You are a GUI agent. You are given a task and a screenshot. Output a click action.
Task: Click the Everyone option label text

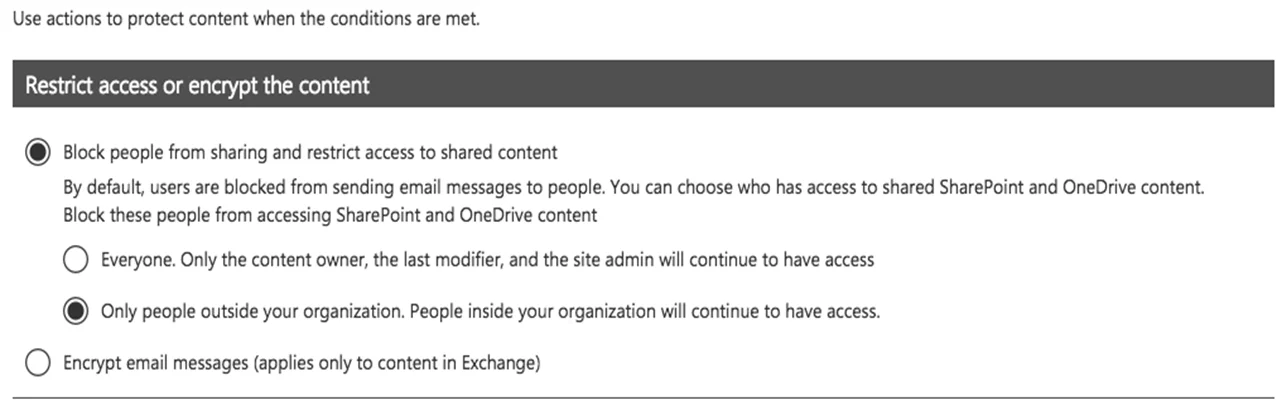tap(487, 260)
